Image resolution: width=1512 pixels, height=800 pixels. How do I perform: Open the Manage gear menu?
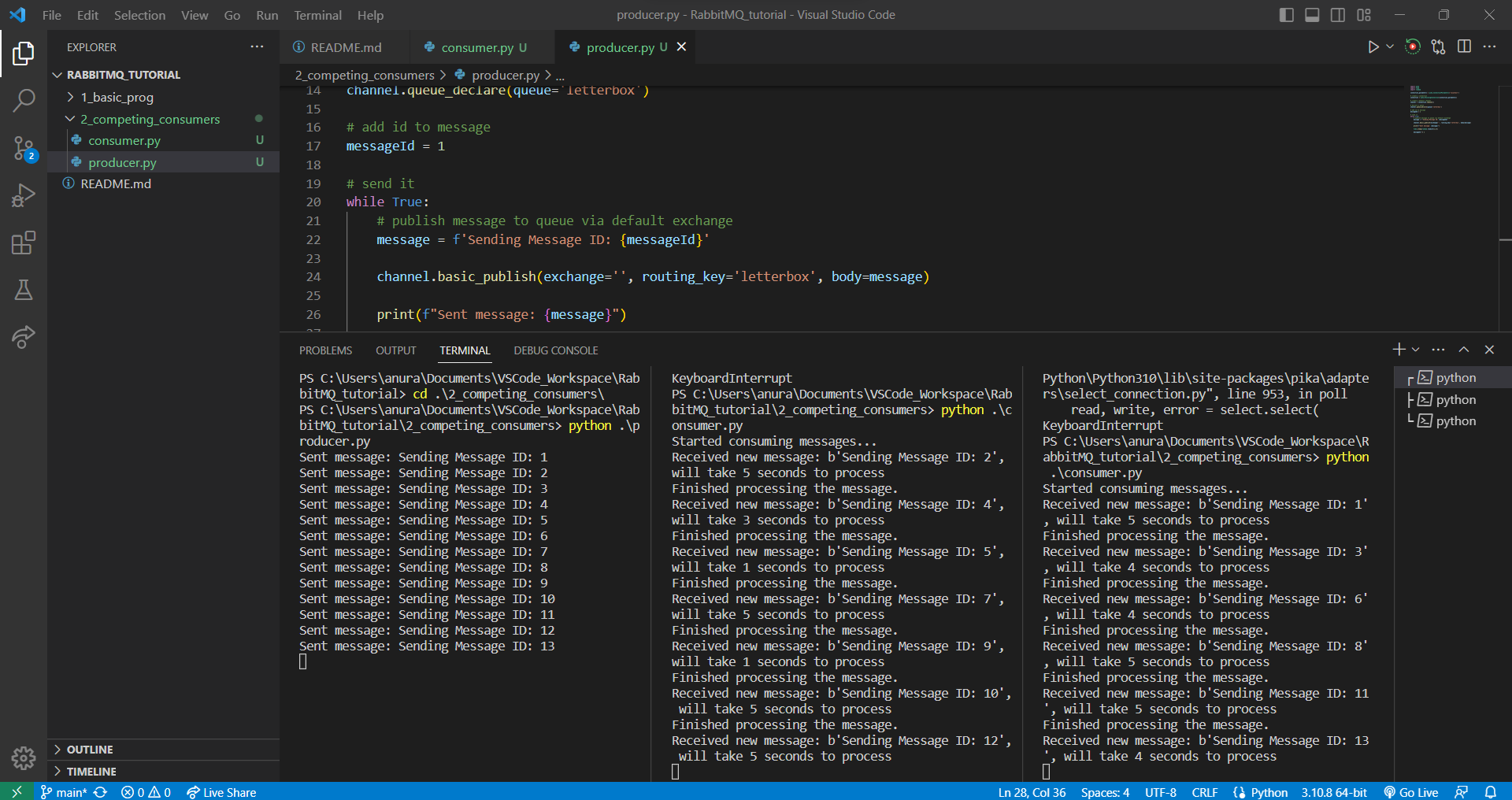[x=24, y=757]
